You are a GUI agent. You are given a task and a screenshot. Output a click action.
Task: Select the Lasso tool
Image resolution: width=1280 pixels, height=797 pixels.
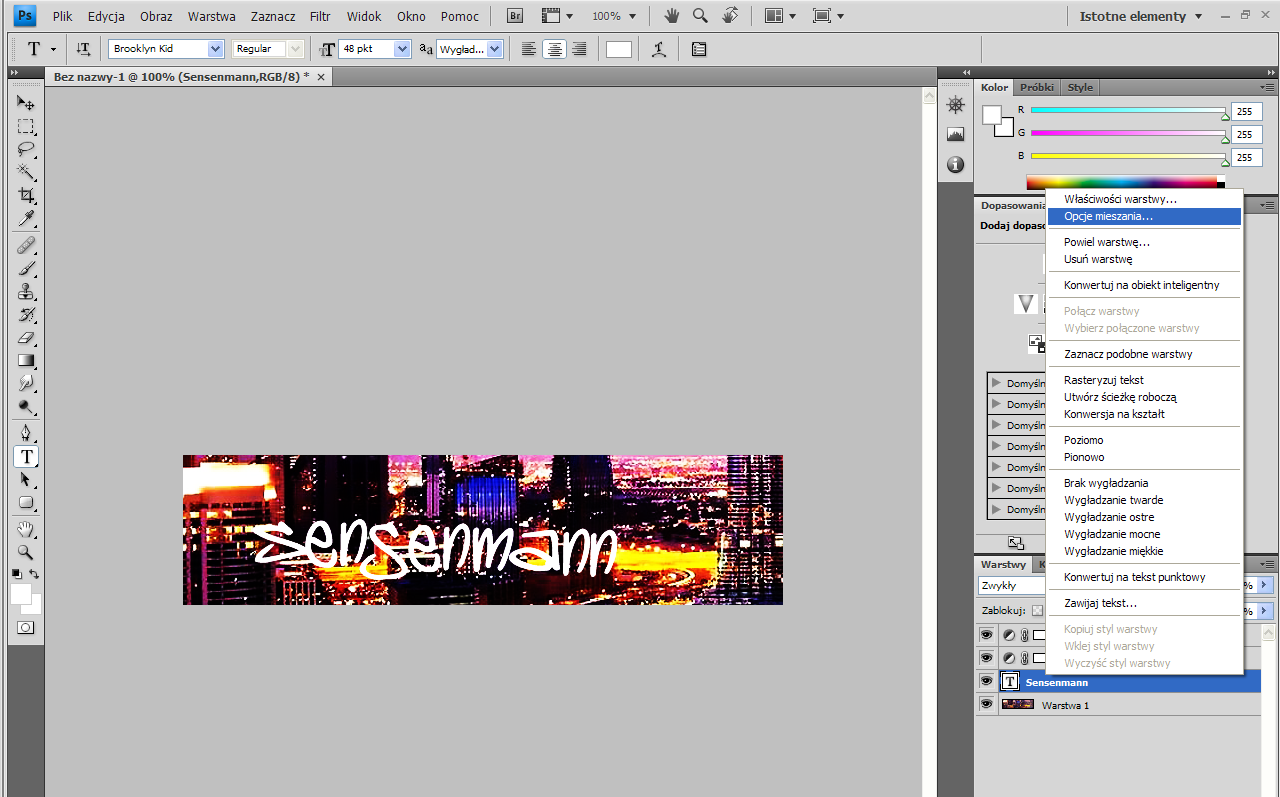pos(26,149)
